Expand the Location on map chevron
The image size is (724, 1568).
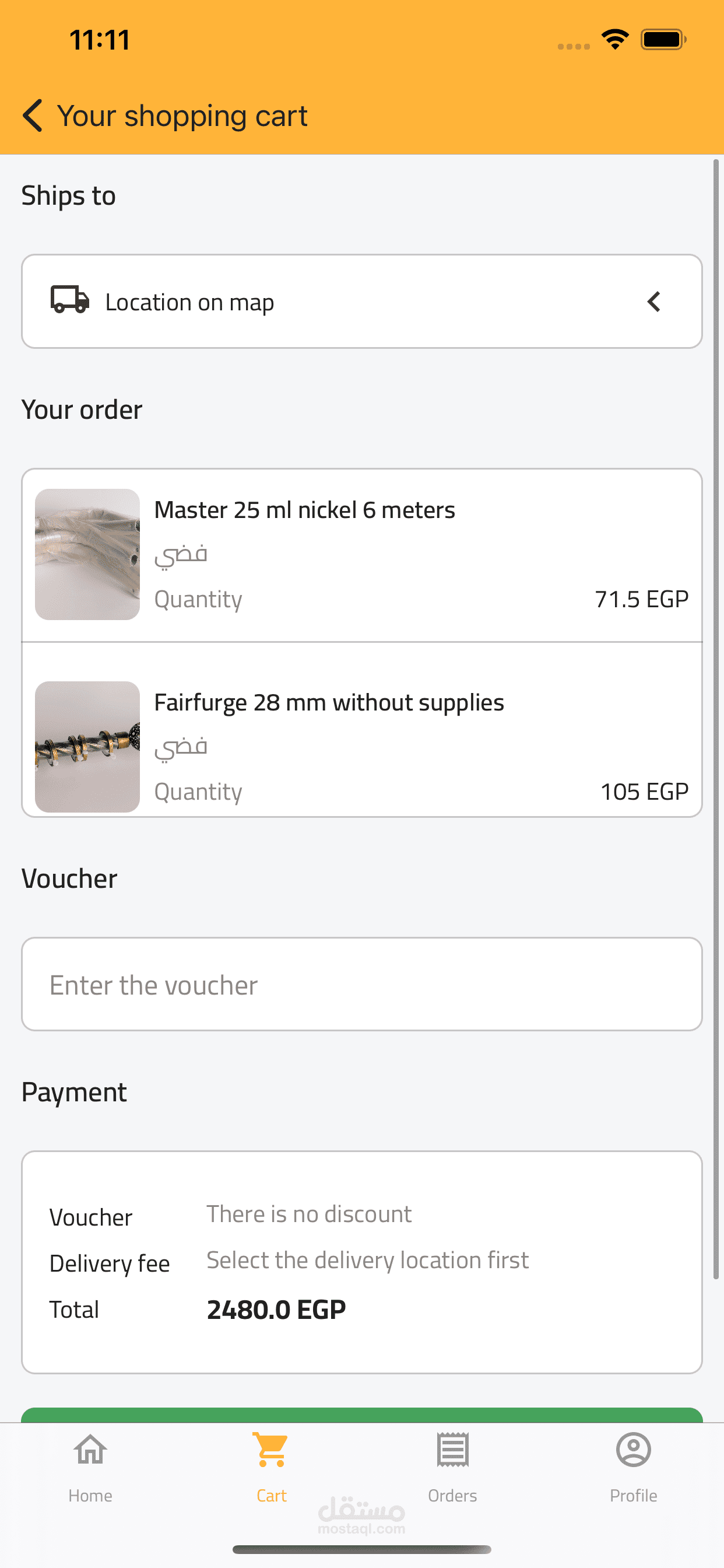(654, 302)
